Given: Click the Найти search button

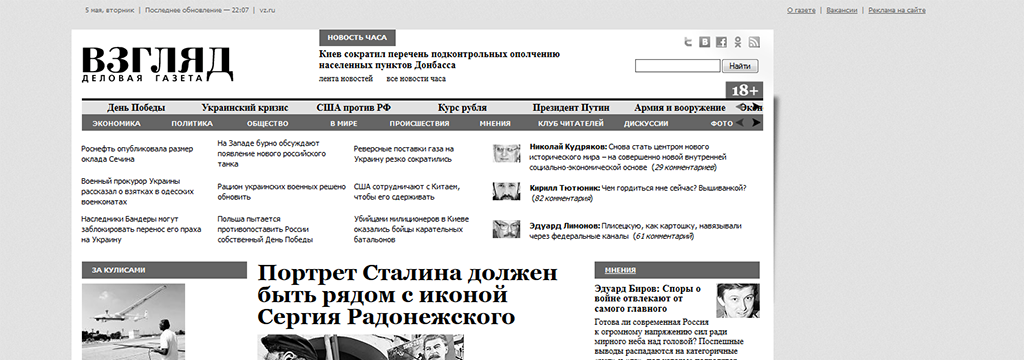Looking at the screenshot, I should (x=740, y=66).
